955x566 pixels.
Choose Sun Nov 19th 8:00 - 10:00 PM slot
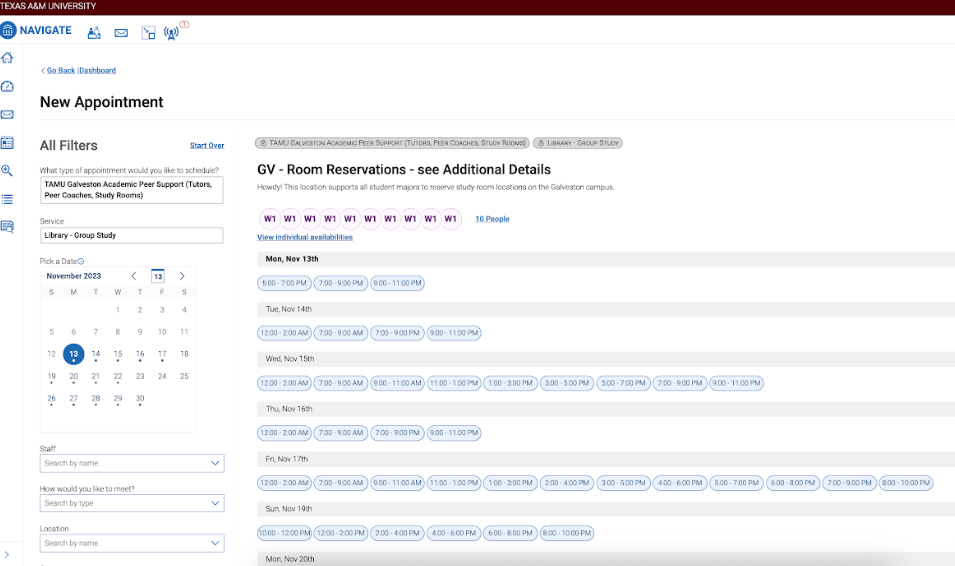[567, 533]
